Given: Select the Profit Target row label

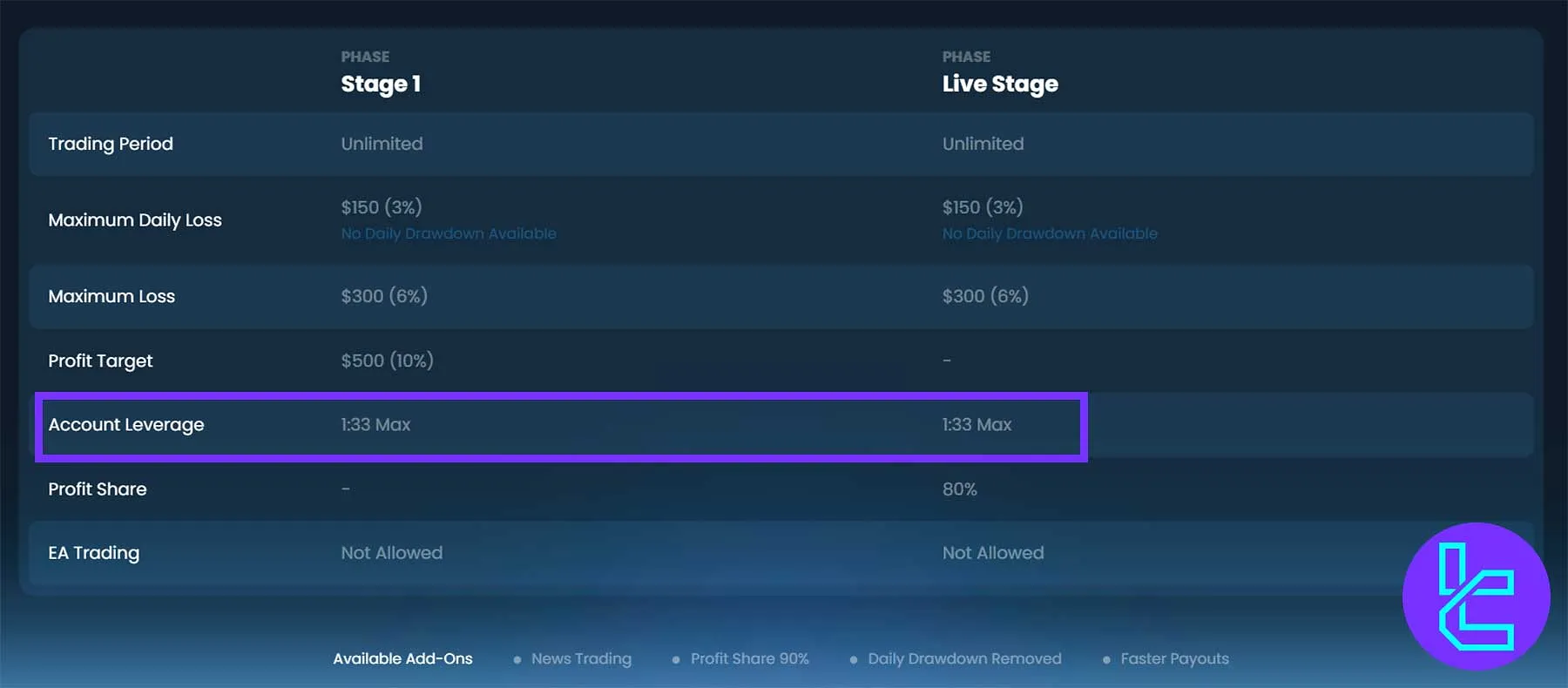Looking at the screenshot, I should (x=100, y=361).
